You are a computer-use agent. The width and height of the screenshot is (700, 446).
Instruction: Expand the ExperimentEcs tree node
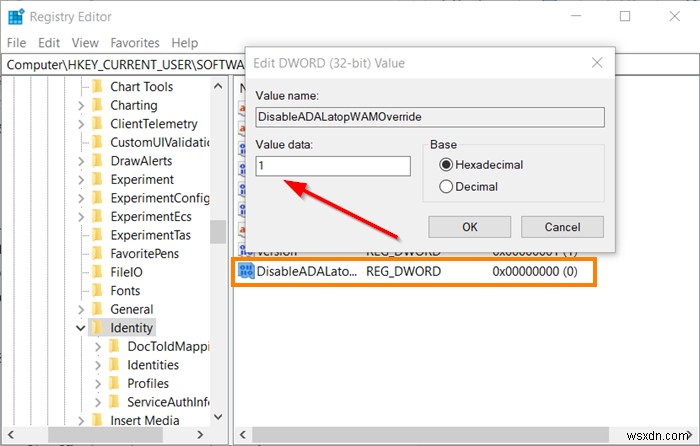click(x=81, y=217)
